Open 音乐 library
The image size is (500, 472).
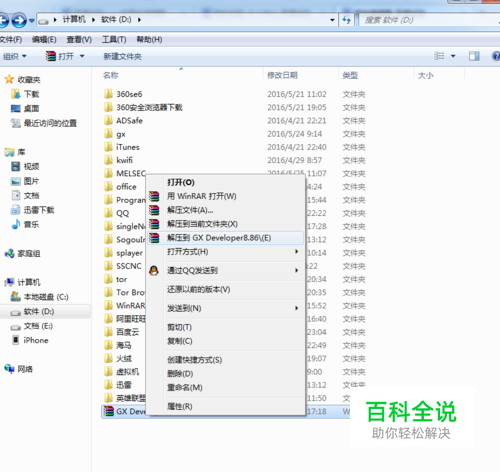coord(25,224)
